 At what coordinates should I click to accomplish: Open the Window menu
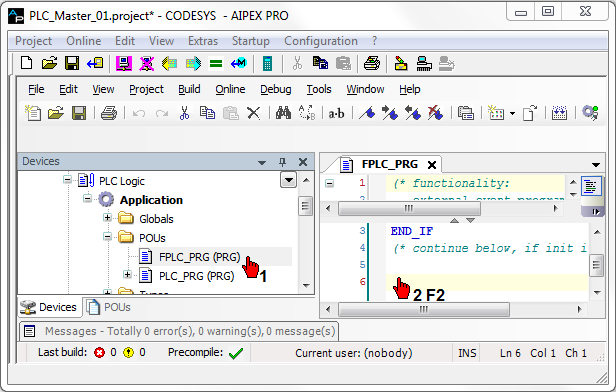(x=365, y=89)
